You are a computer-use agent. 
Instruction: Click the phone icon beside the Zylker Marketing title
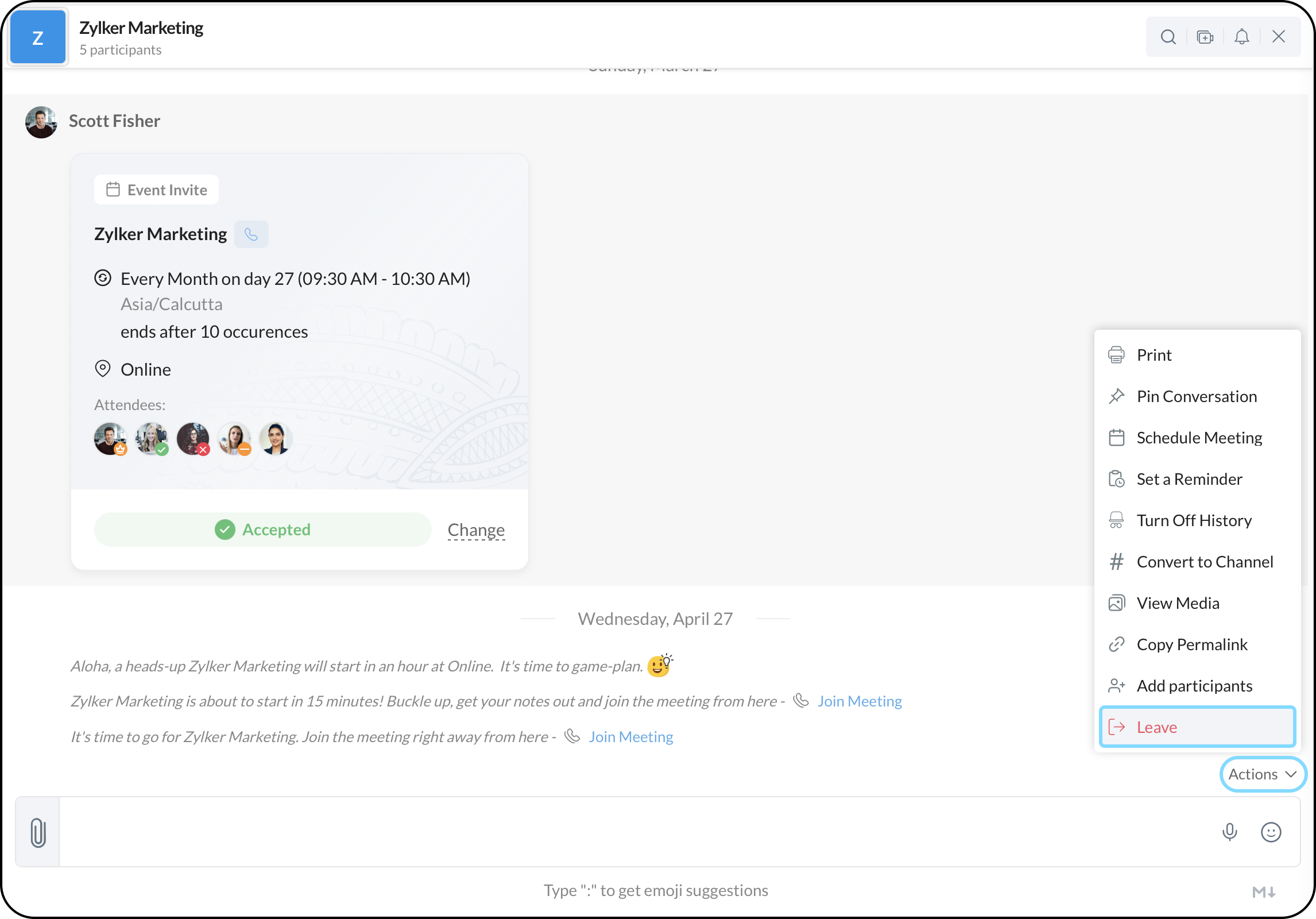251,234
